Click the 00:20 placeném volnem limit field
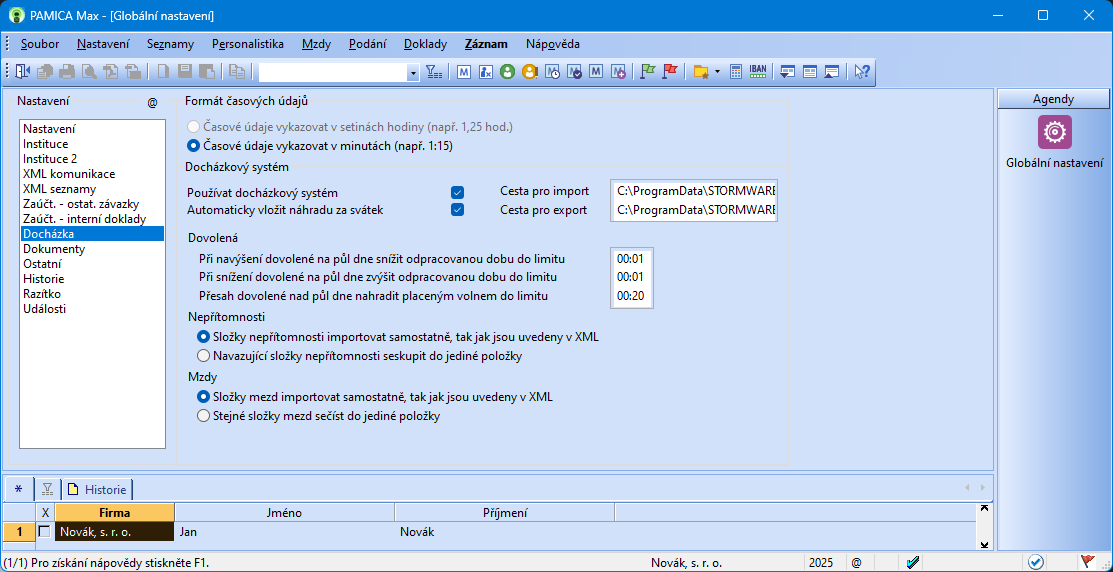The width and height of the screenshot is (1113, 572). coord(632,296)
